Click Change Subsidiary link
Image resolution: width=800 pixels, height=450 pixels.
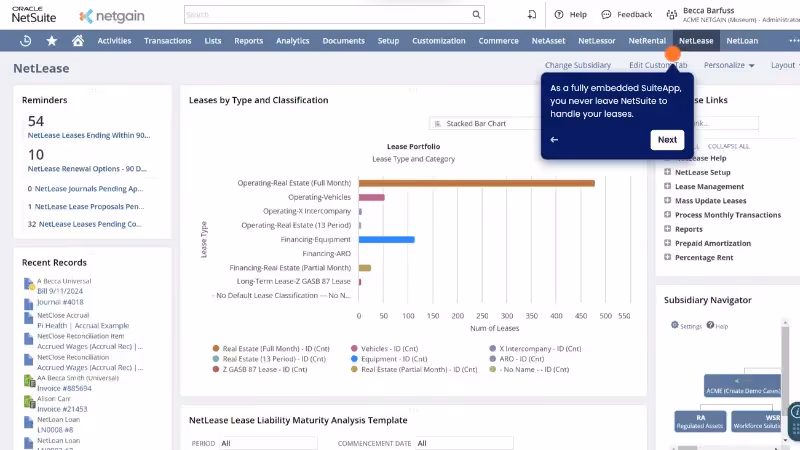[578, 65]
